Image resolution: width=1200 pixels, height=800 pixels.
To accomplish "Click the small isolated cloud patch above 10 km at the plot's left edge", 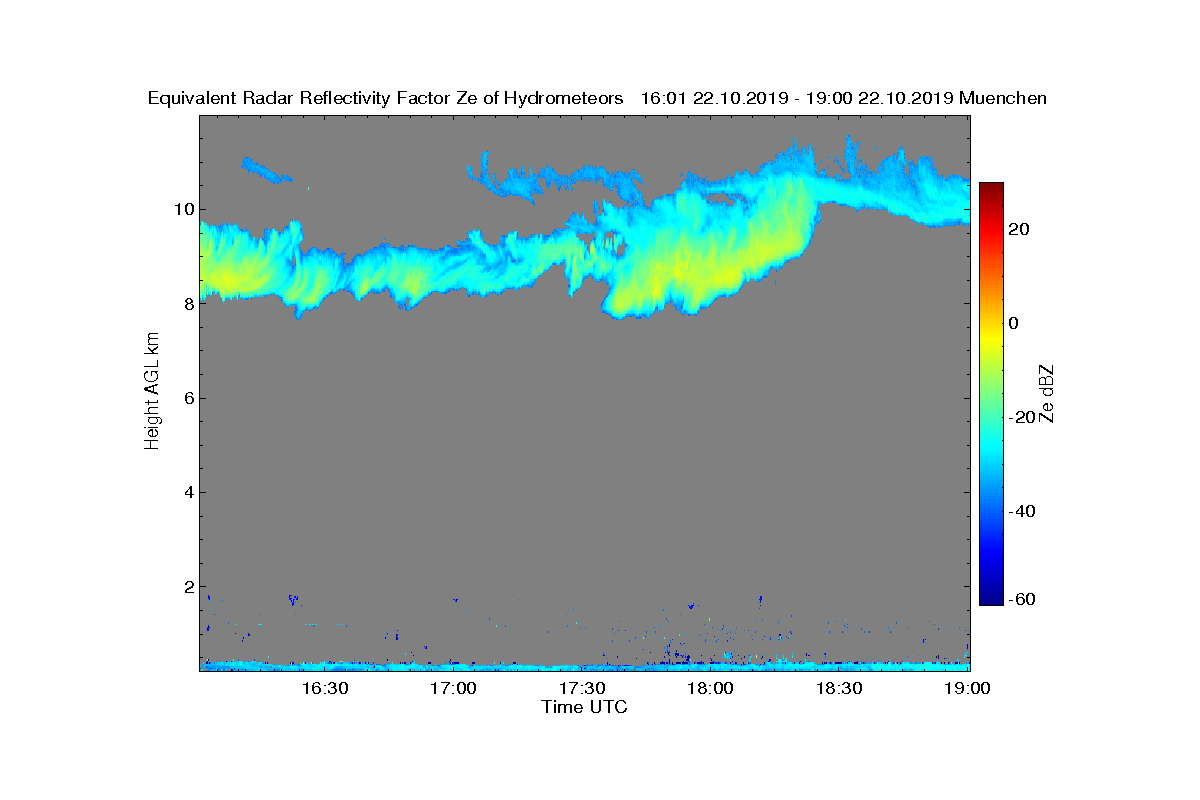I will point(265,170).
